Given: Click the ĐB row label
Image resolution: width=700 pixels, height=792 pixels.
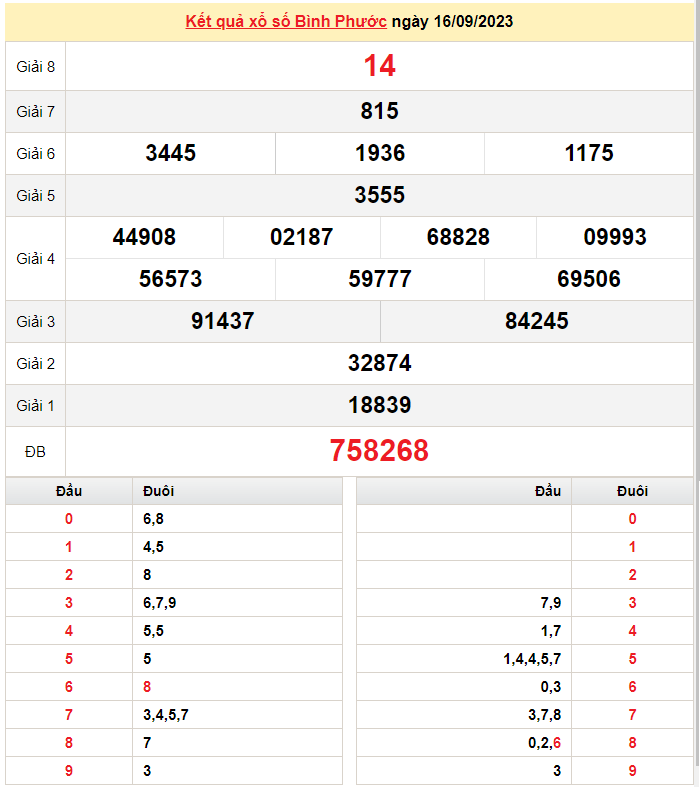Looking at the screenshot, I should (x=35, y=452).
